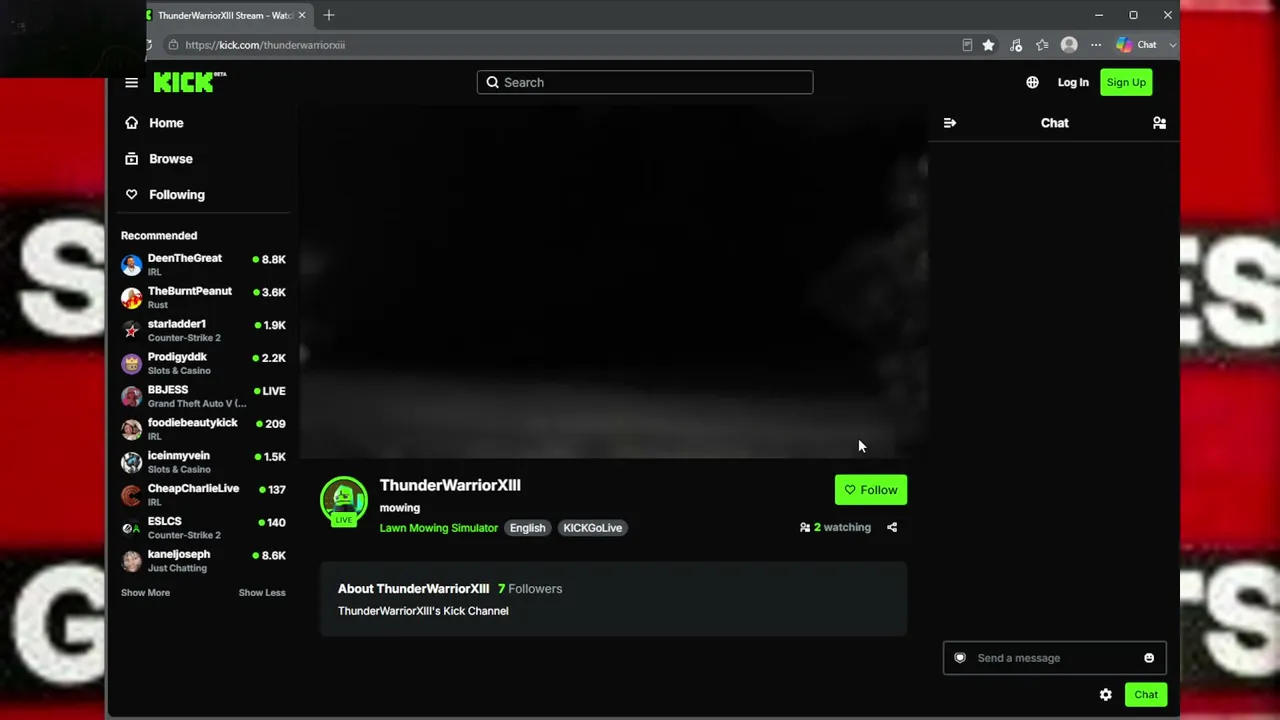Open the language globe icon
The width and height of the screenshot is (1280, 720).
(1032, 83)
